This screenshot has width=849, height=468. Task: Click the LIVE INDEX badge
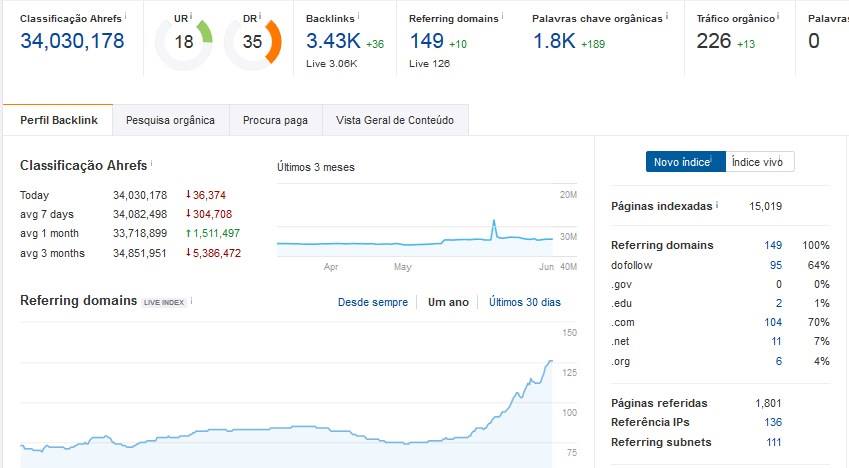click(165, 302)
